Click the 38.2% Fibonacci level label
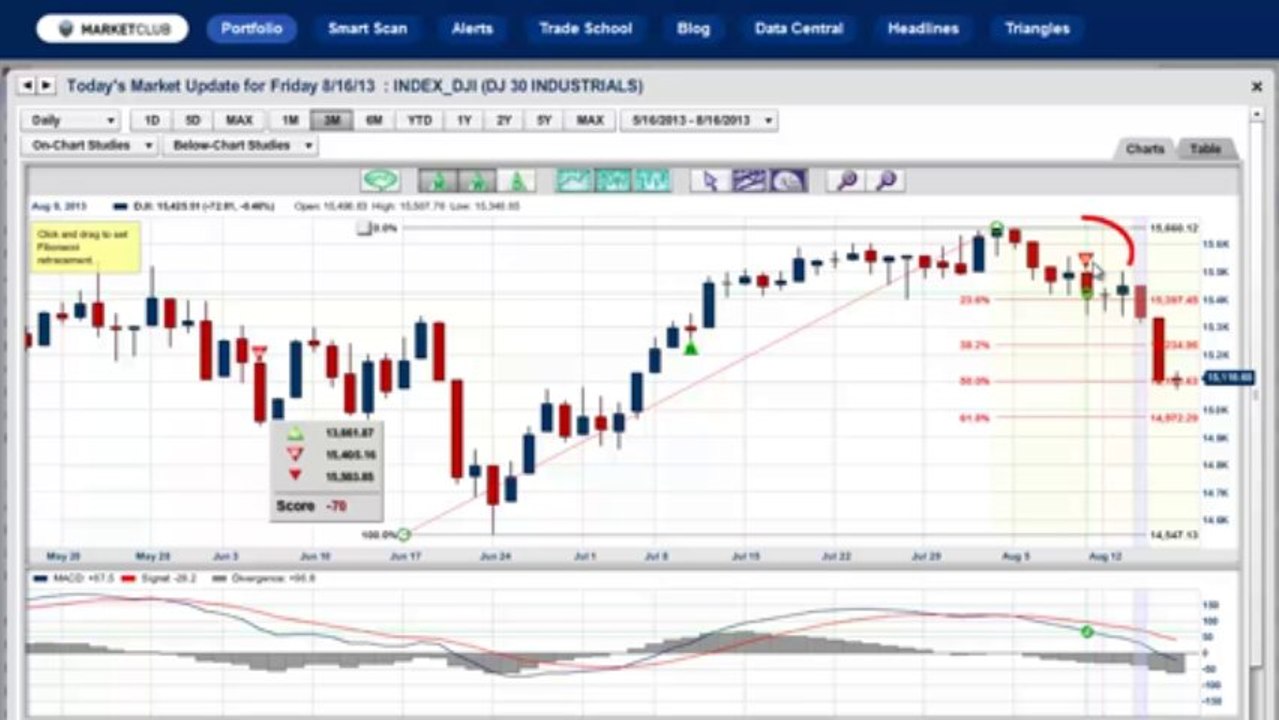The image size is (1279, 720). (975, 345)
